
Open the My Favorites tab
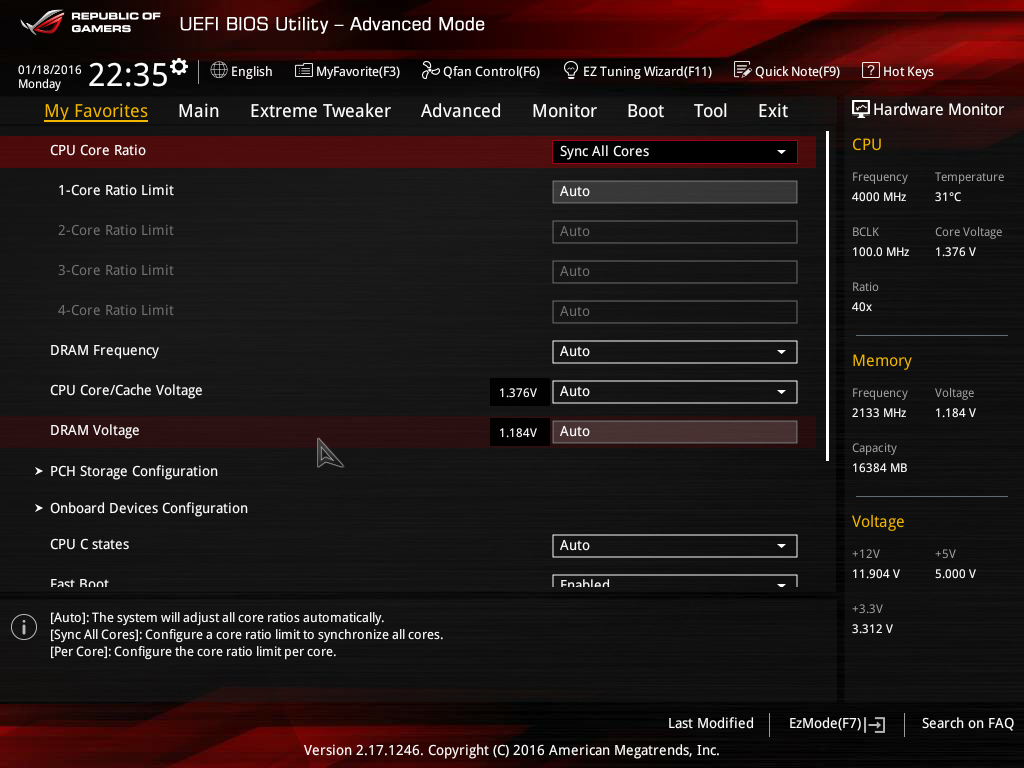point(96,111)
